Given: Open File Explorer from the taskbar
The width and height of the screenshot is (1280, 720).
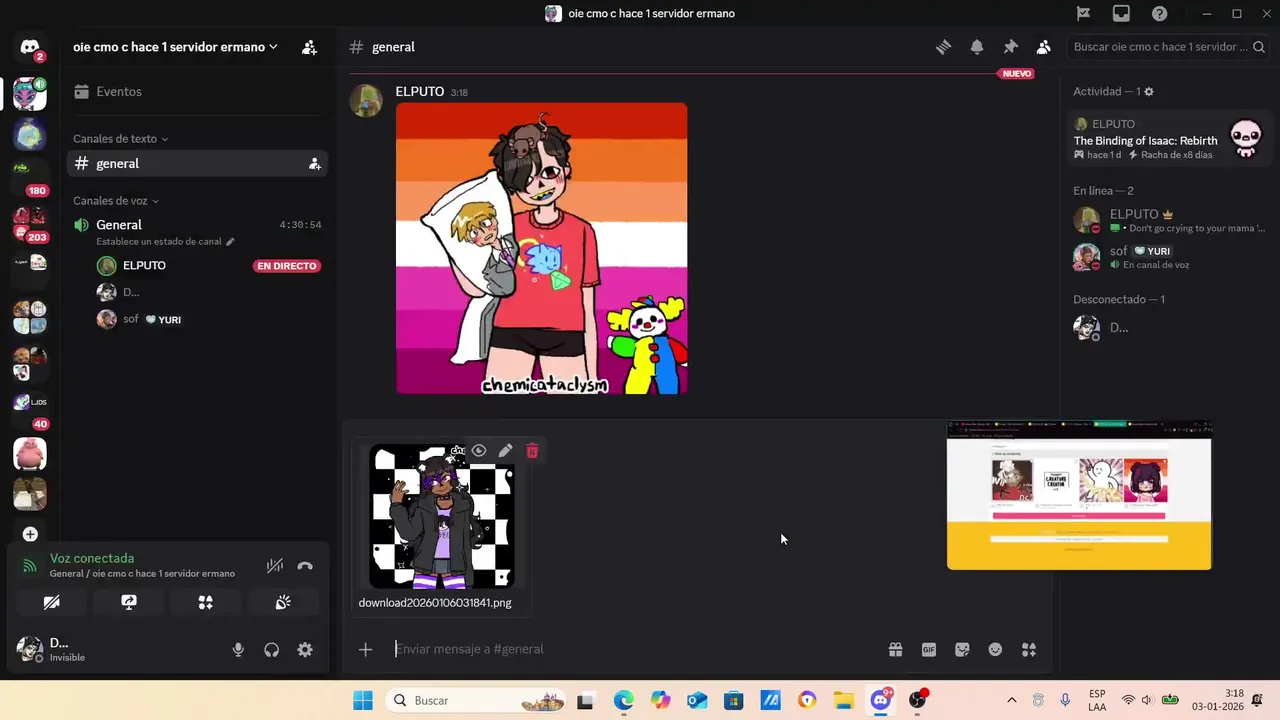Looking at the screenshot, I should tap(844, 701).
